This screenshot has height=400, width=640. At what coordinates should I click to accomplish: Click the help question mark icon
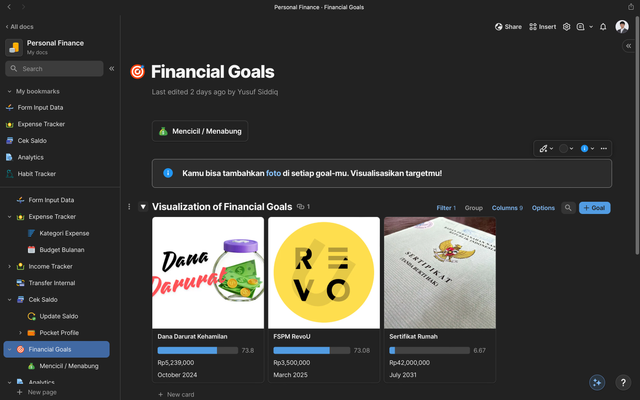pos(623,382)
